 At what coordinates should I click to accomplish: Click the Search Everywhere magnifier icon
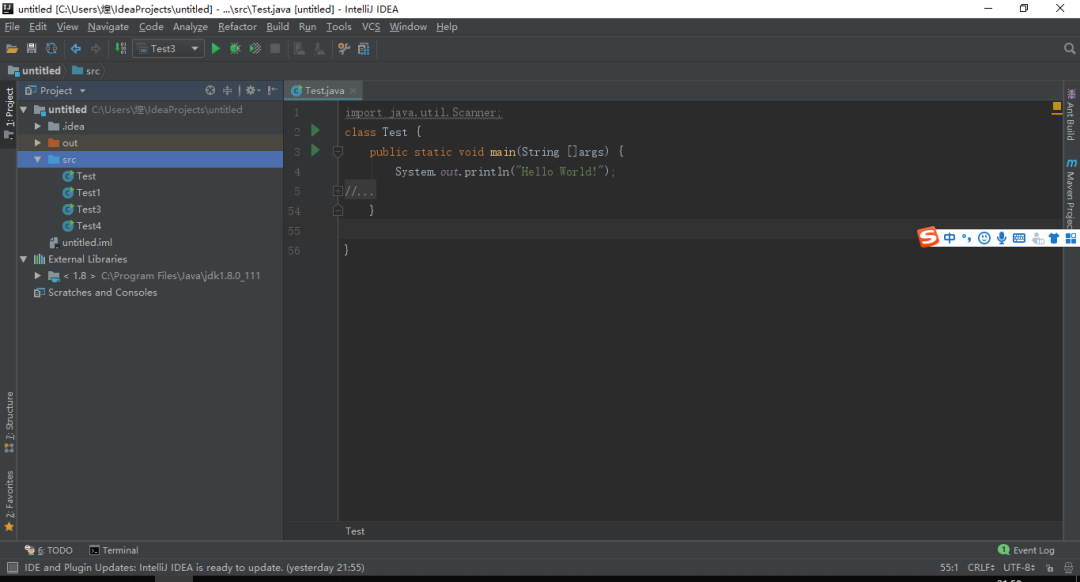[1069, 49]
